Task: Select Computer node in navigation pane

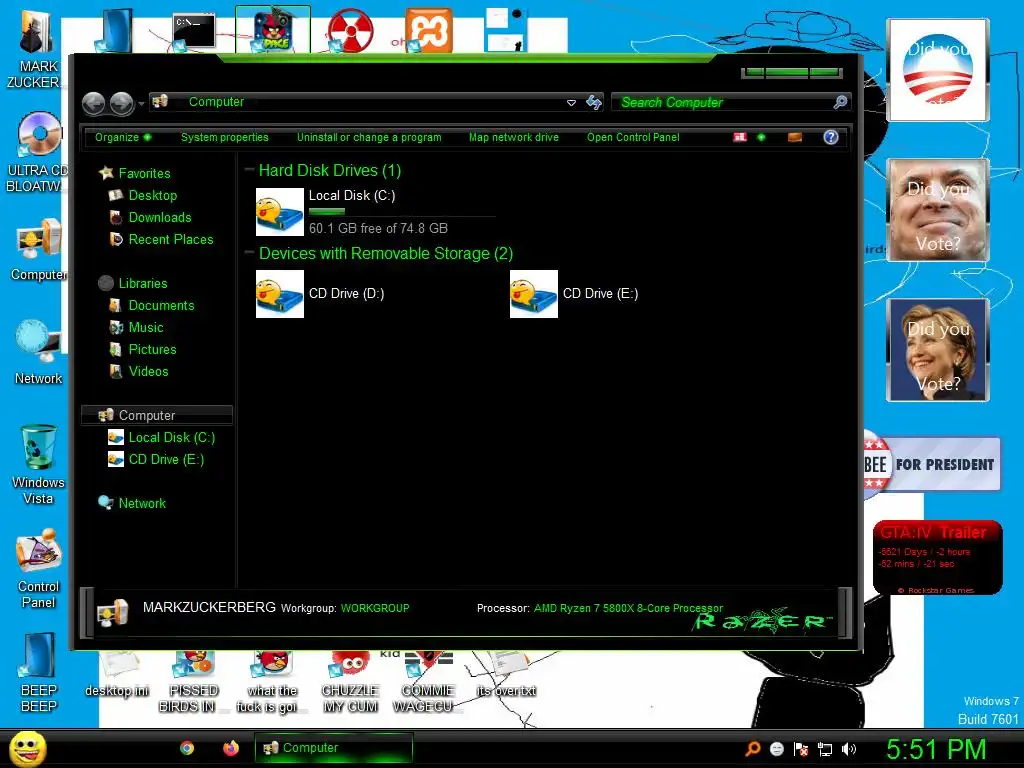Action: (x=157, y=415)
